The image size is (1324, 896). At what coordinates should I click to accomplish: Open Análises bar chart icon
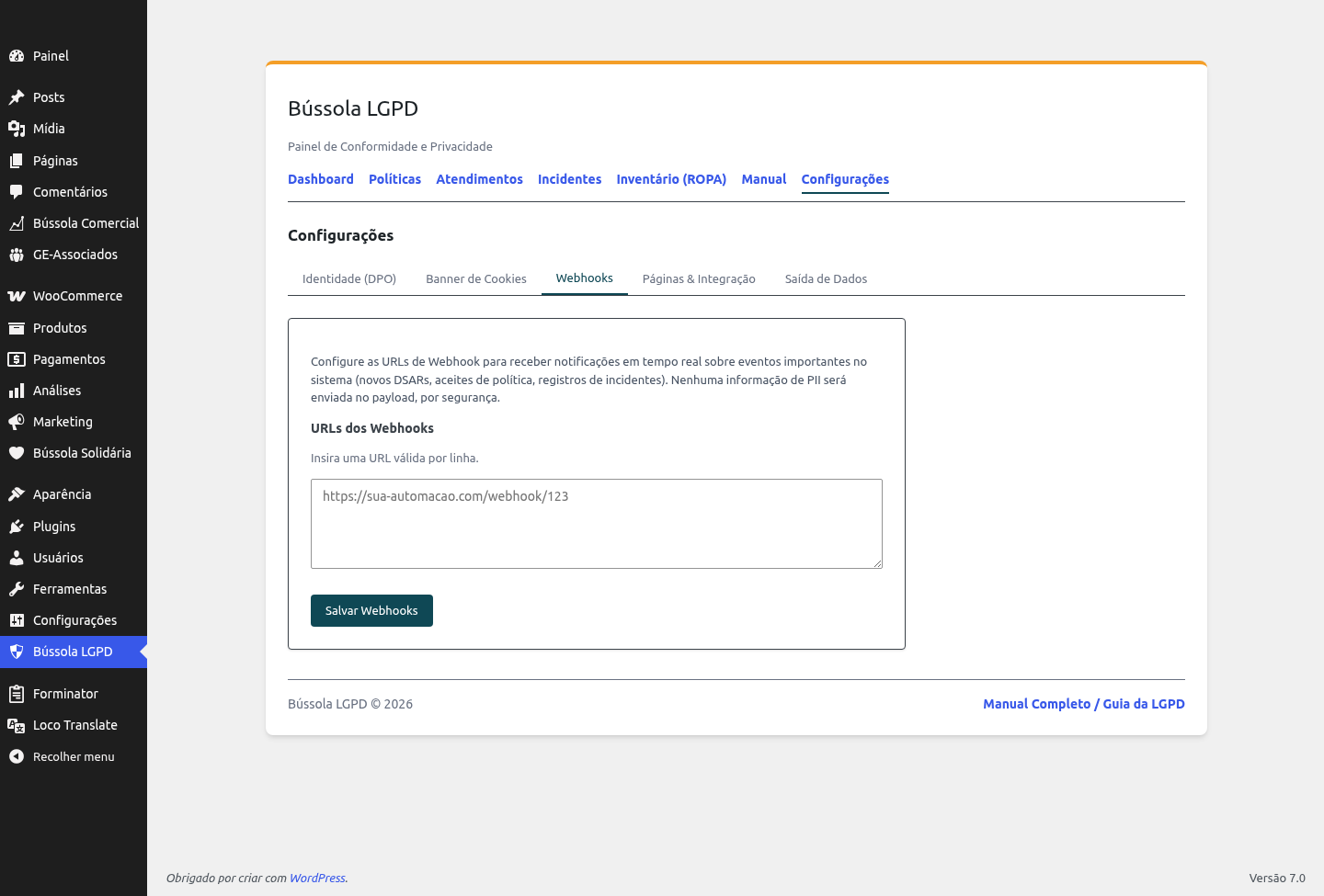click(x=17, y=391)
